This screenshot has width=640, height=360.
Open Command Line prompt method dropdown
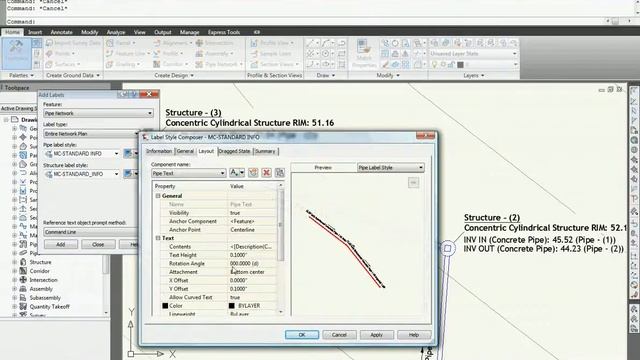[91, 232]
